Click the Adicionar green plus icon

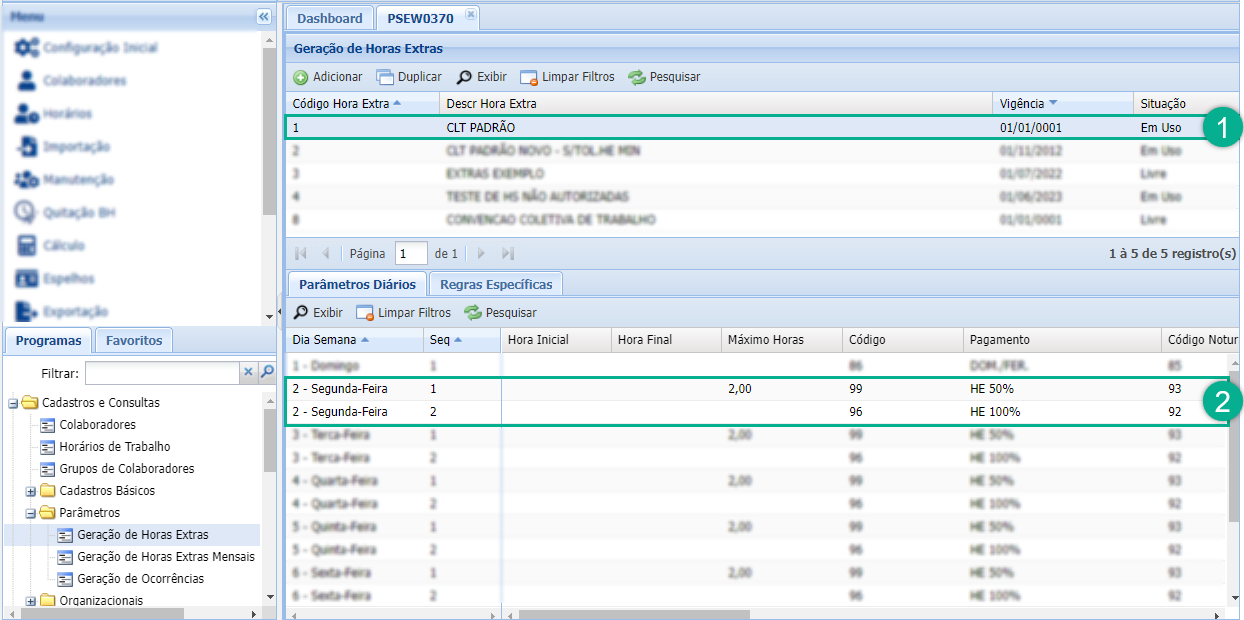300,77
